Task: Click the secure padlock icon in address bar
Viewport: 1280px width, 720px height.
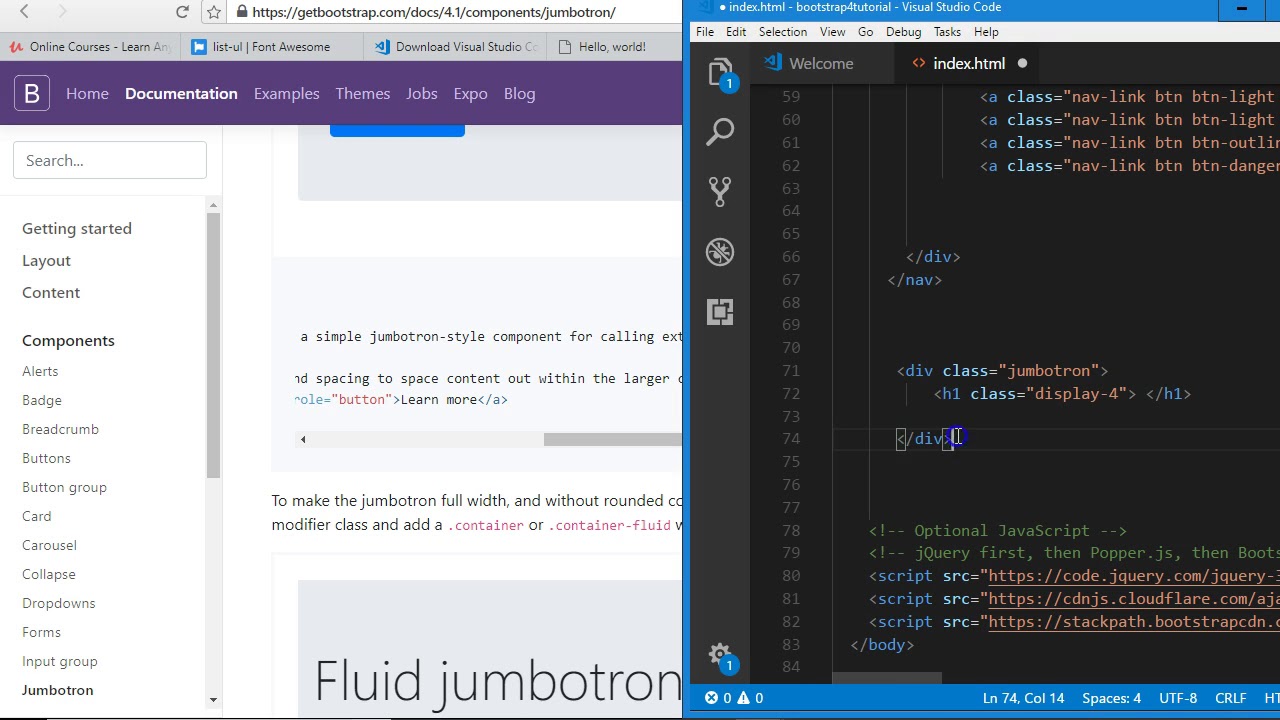Action: [241, 12]
